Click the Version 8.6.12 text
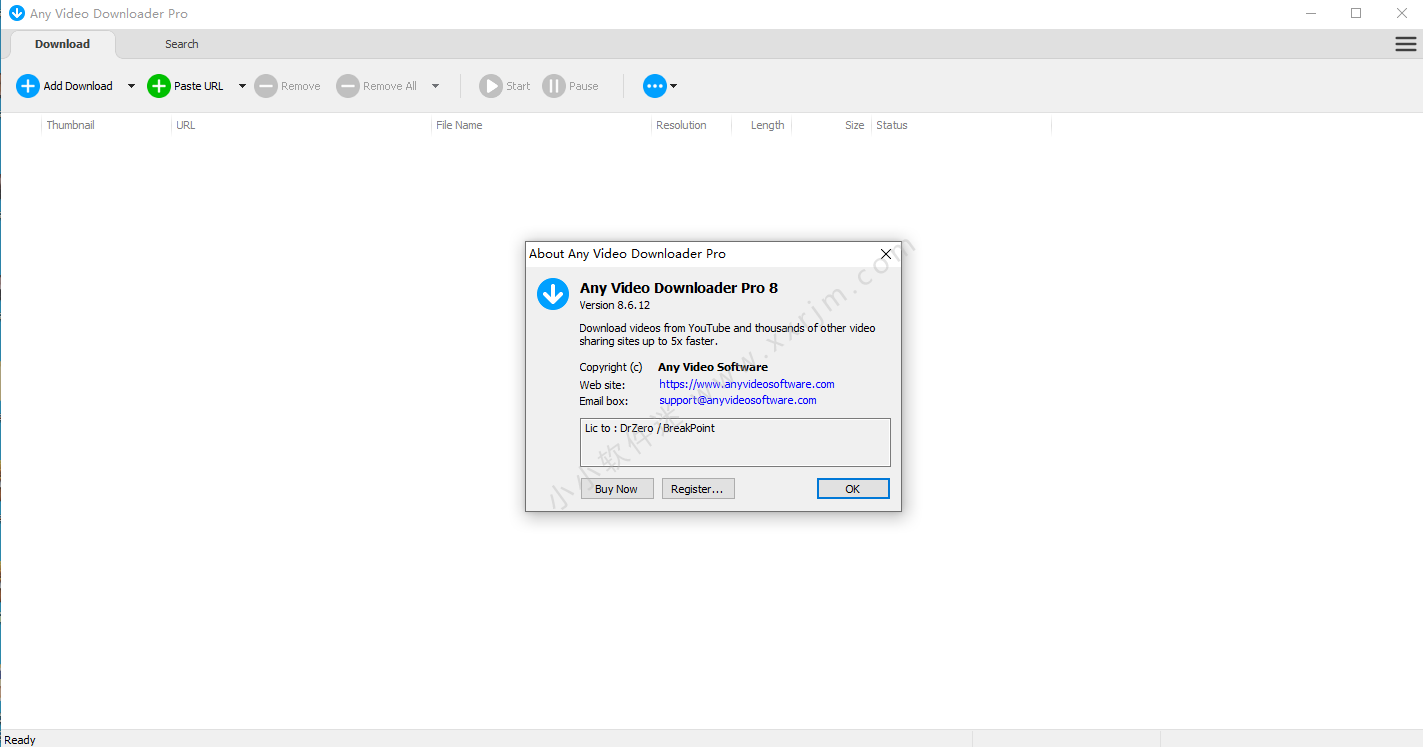The width and height of the screenshot is (1423, 747). pyautogui.click(x=615, y=305)
